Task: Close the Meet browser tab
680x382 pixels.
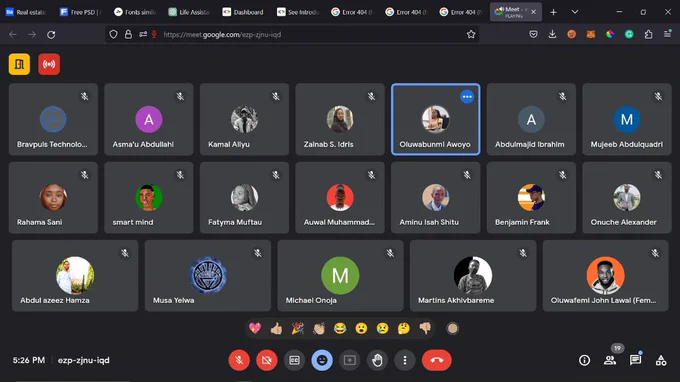Action: pos(533,12)
